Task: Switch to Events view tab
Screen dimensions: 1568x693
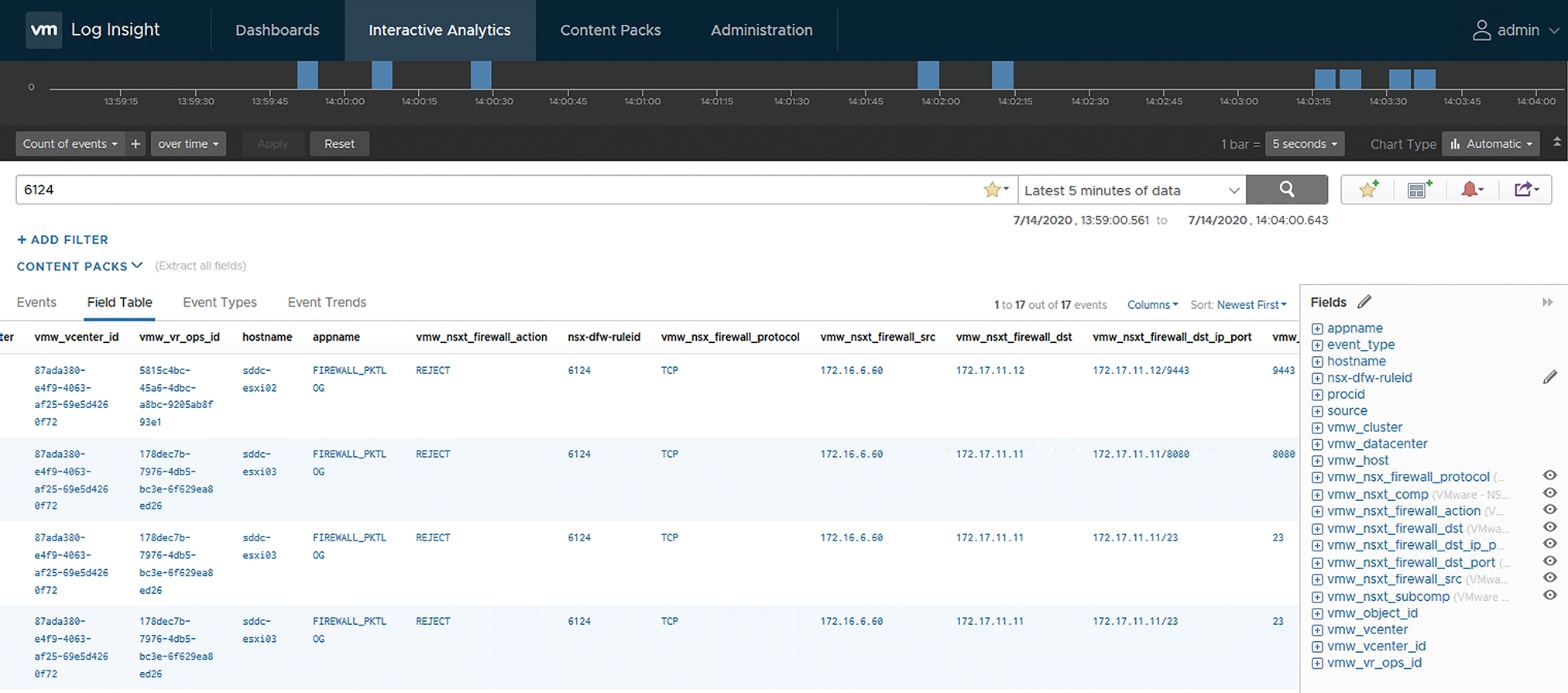Action: click(x=36, y=303)
